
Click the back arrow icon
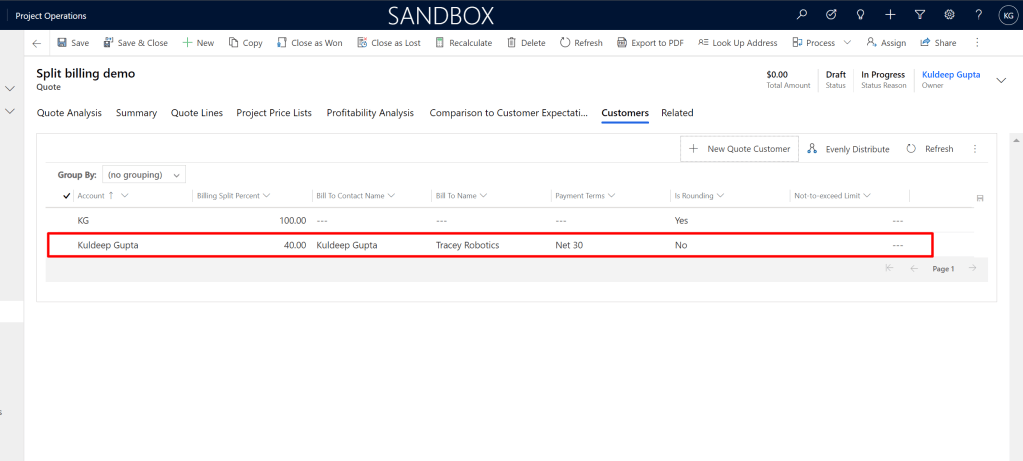(37, 43)
